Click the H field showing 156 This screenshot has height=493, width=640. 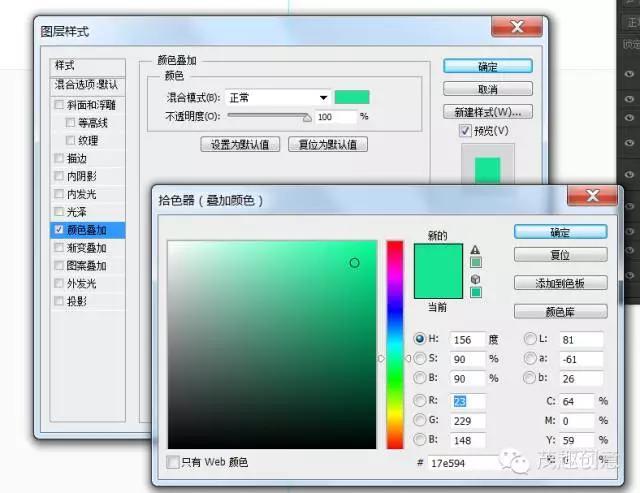point(467,340)
